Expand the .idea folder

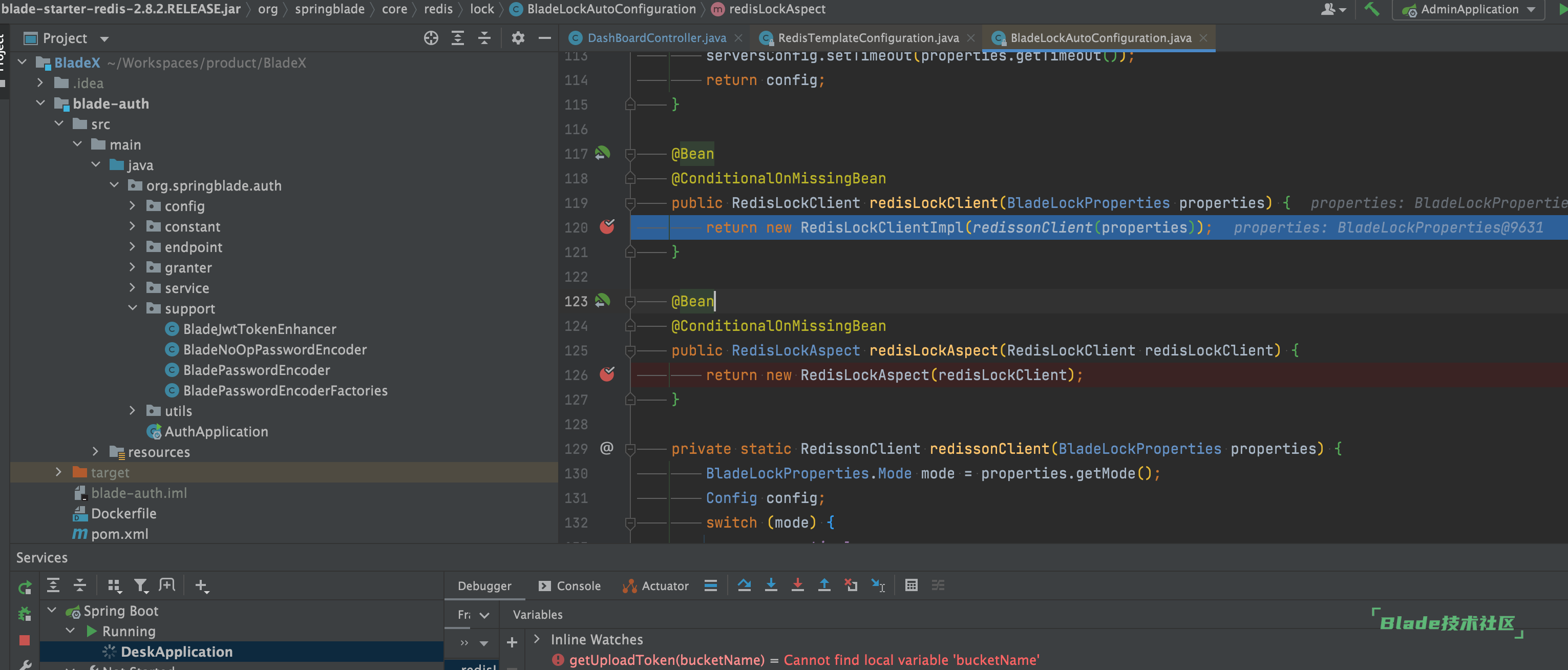40,82
